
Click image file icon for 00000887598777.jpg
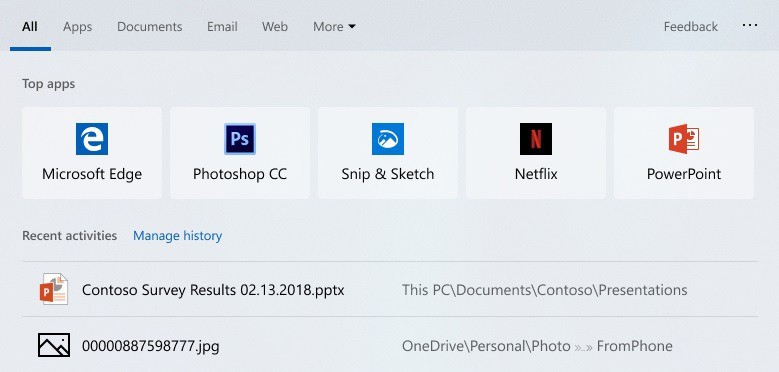pos(54,345)
